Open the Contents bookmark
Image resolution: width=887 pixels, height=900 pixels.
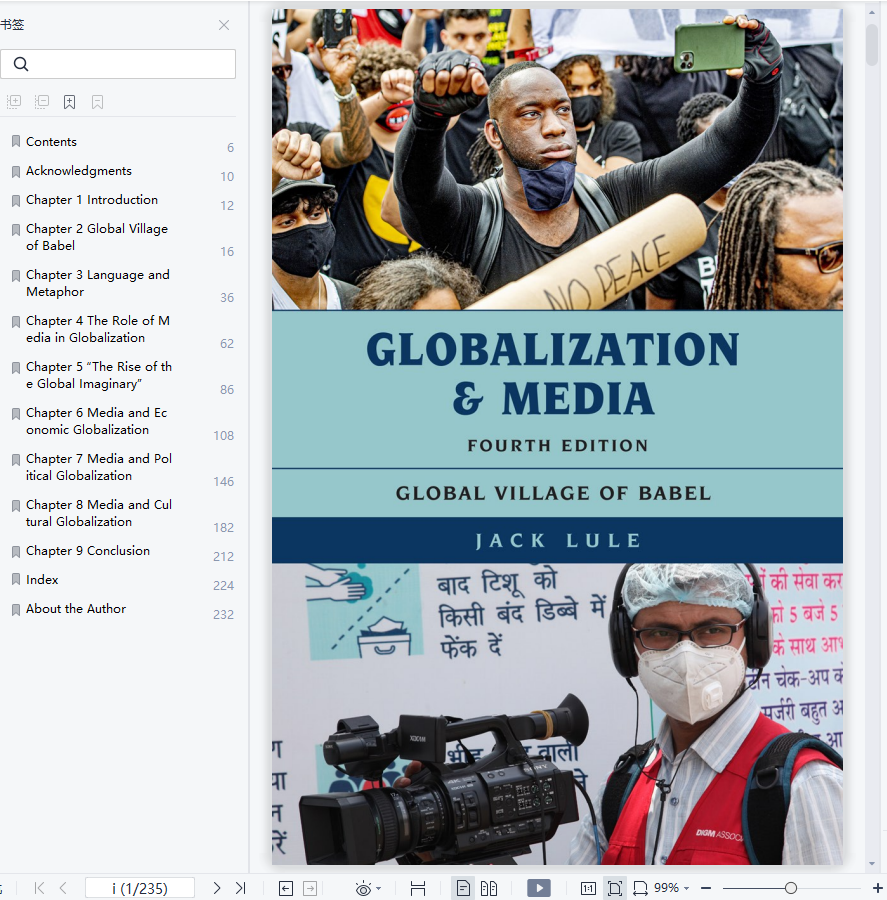point(51,142)
